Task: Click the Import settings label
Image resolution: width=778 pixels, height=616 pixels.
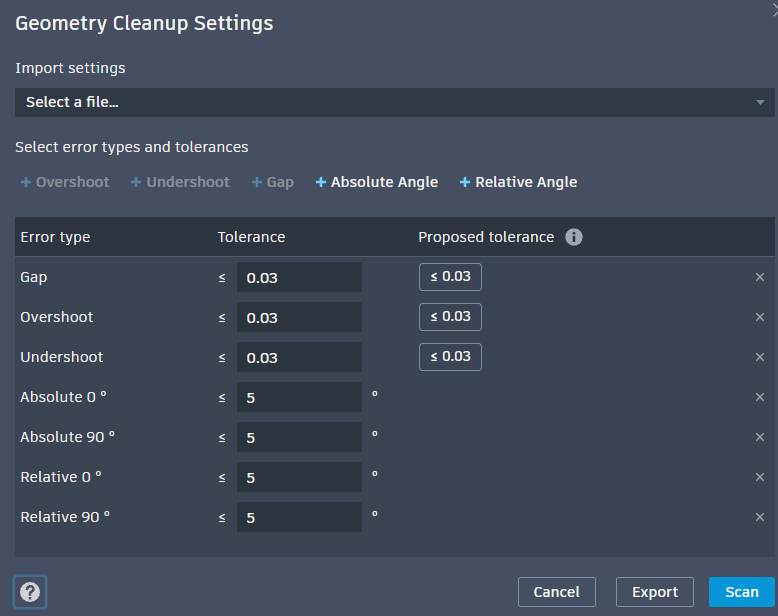Action: pos(70,68)
